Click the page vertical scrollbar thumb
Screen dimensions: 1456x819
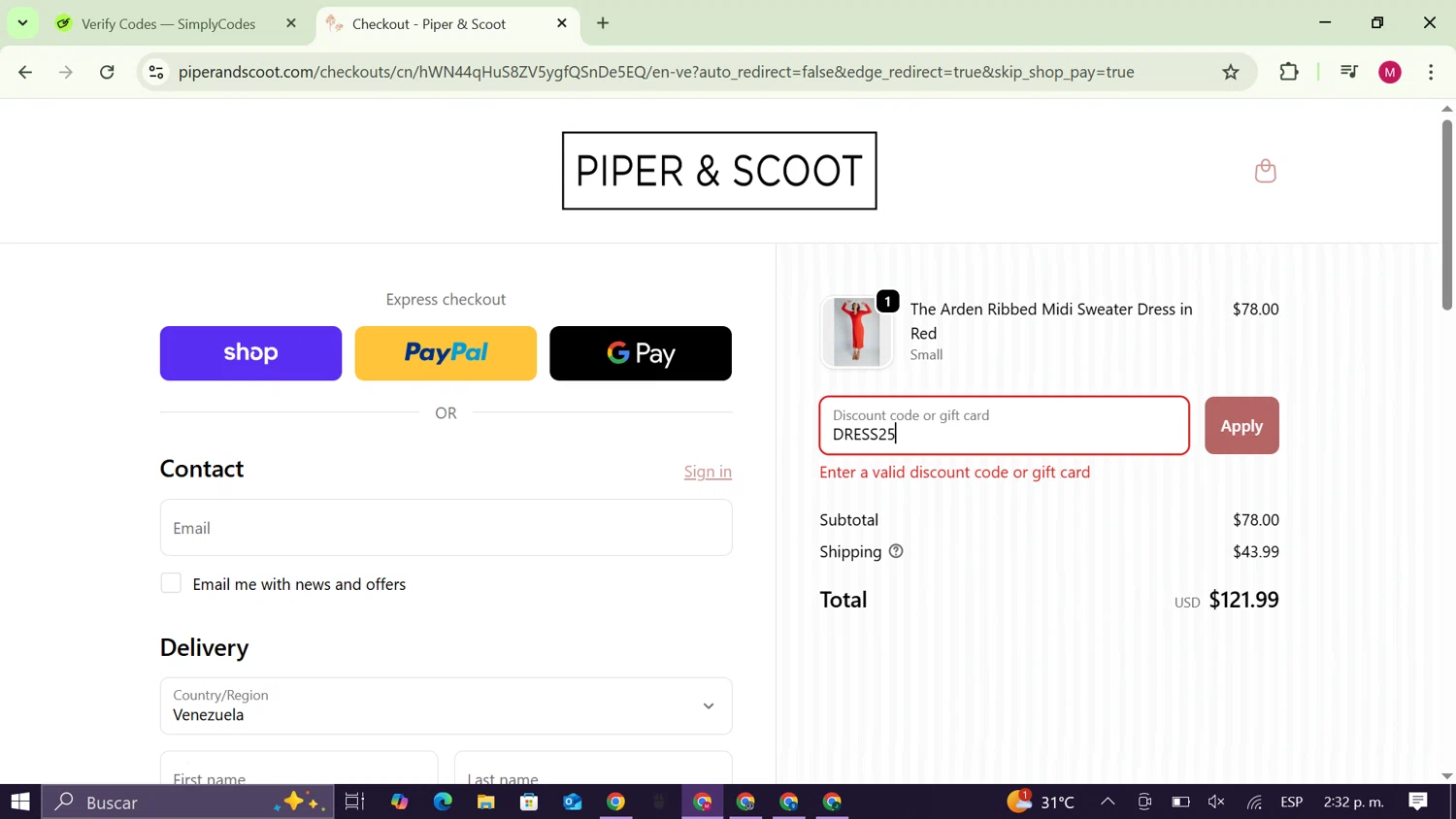tap(1446, 213)
